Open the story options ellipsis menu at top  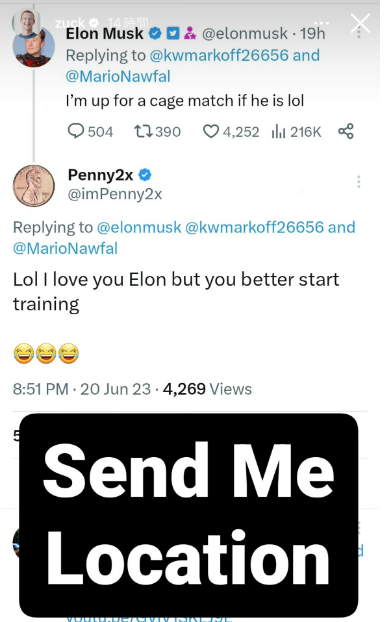[x=321, y=23]
